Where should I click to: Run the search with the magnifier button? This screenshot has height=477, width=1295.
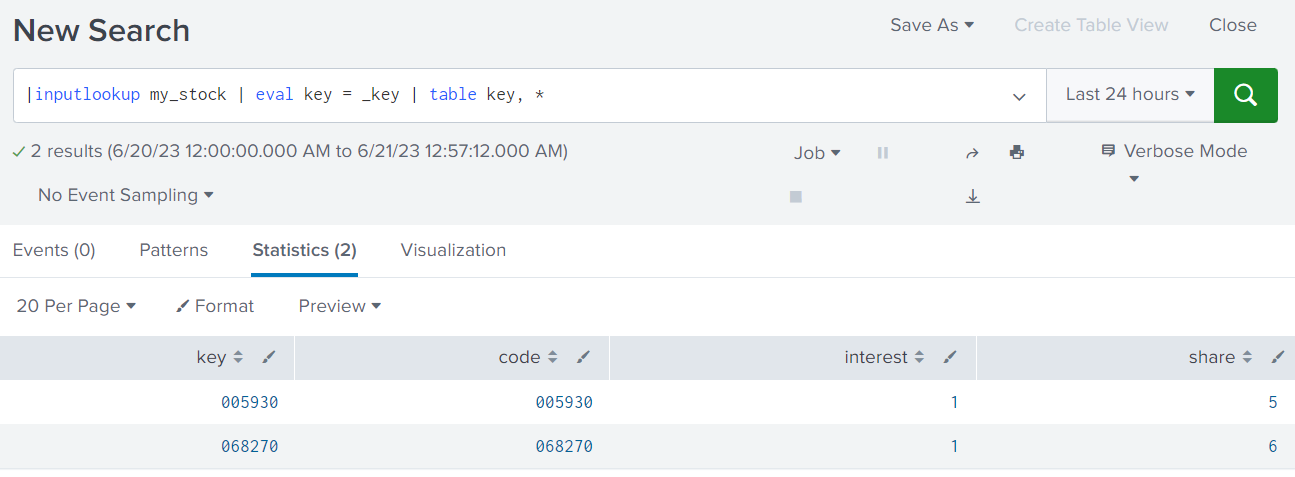(1245, 95)
